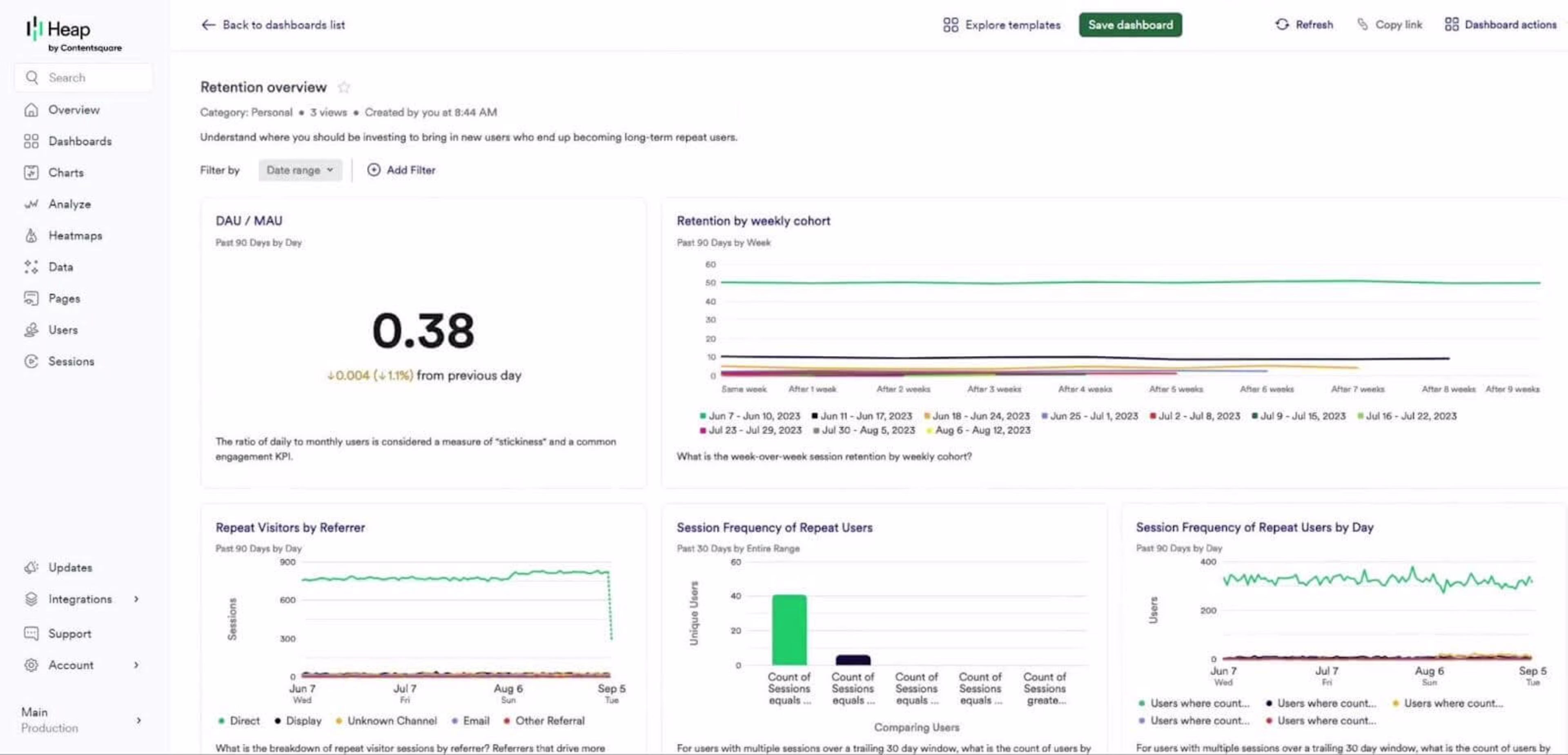Star the Retention overview dashboard
Image resolution: width=1568 pixels, height=755 pixels.
point(344,88)
